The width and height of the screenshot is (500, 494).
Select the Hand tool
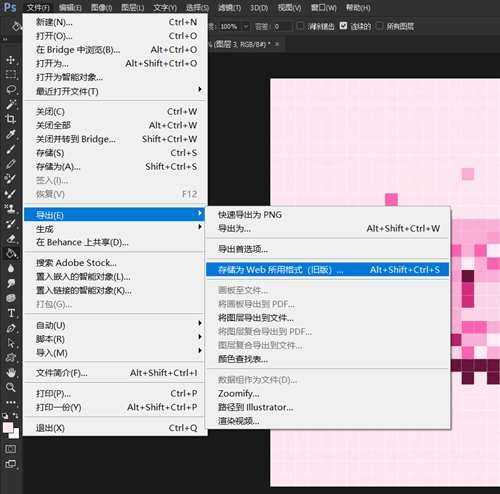point(11,372)
